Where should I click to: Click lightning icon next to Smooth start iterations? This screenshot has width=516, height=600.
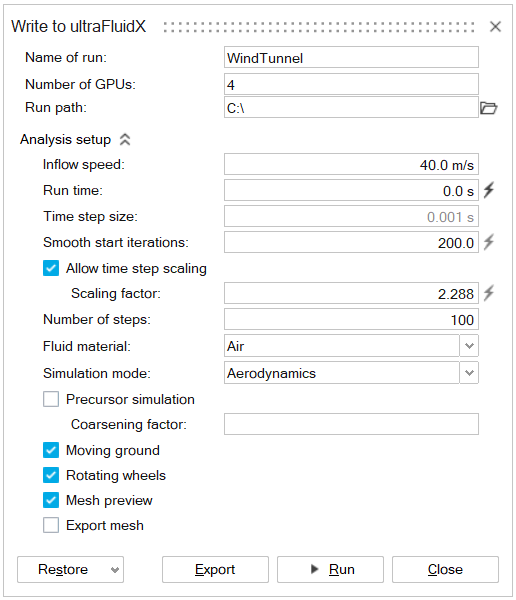(488, 242)
